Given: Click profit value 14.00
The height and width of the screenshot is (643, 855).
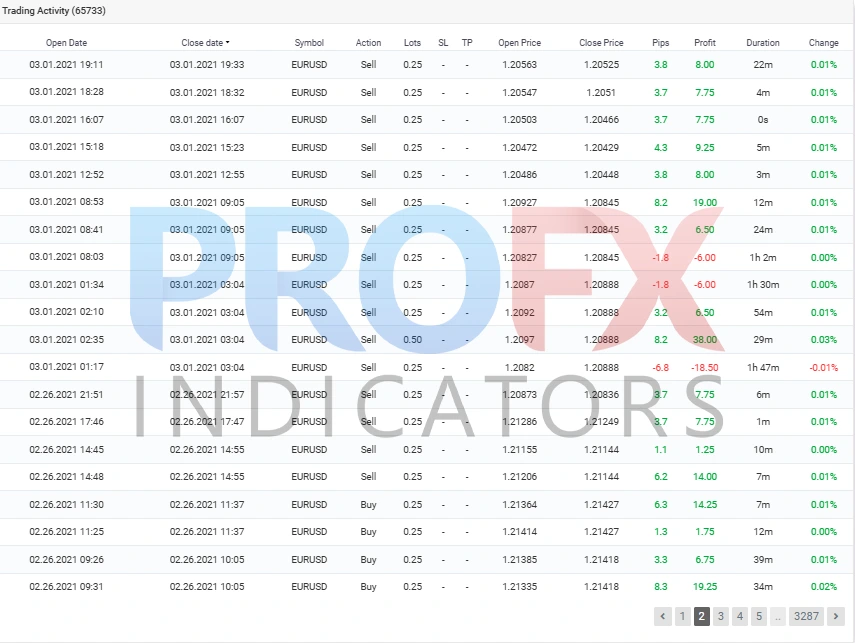Looking at the screenshot, I should [705, 477].
